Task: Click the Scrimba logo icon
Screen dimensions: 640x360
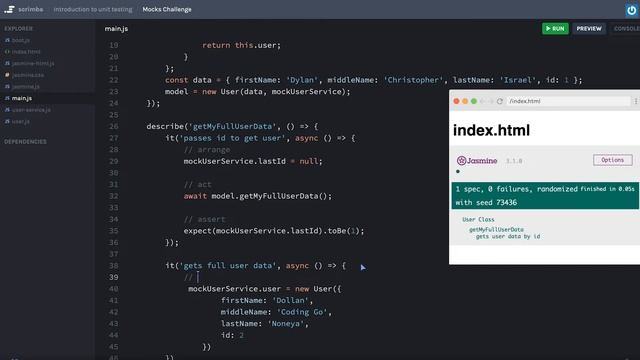Action: [x=9, y=9]
